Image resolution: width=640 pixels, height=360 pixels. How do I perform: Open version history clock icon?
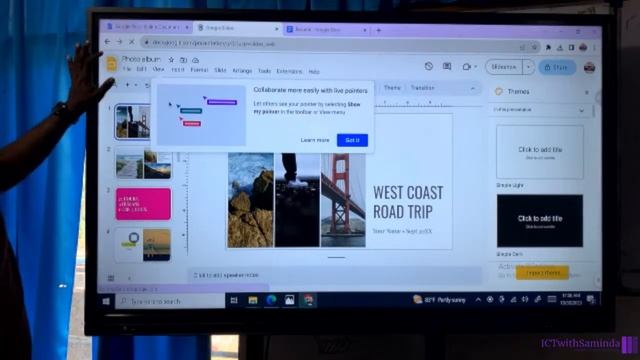tap(429, 66)
